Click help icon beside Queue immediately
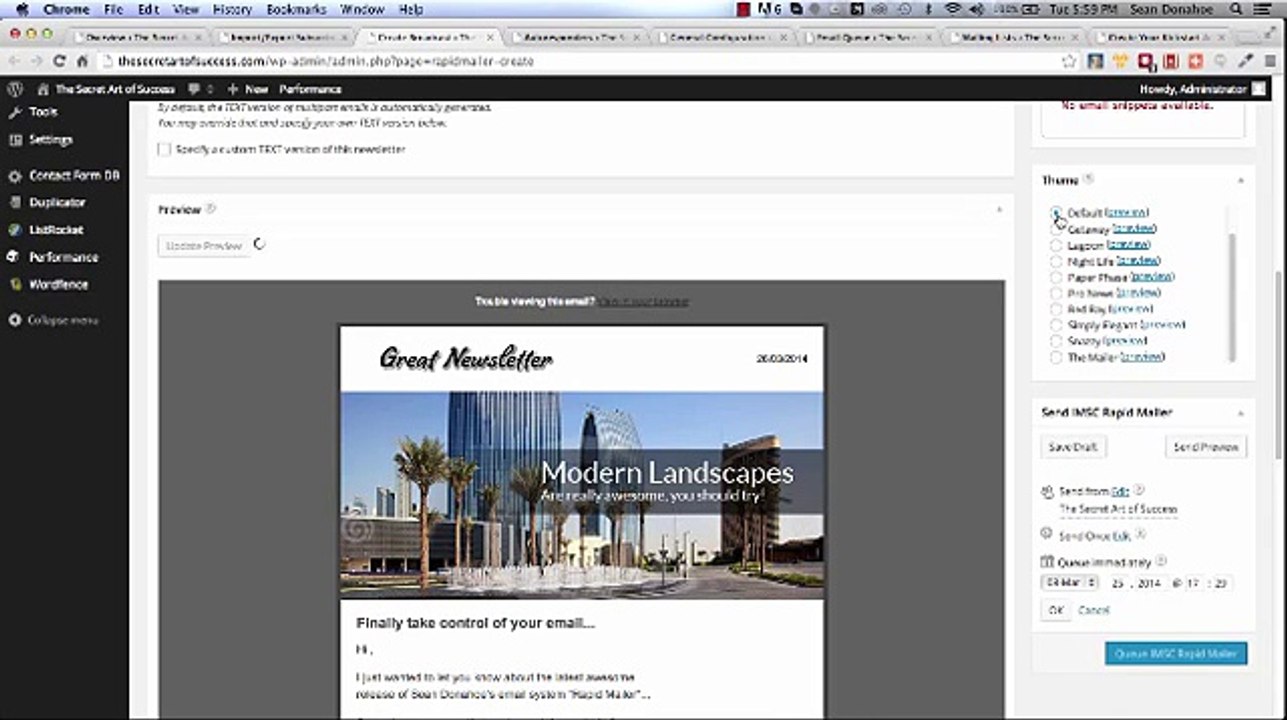This screenshot has width=1287, height=720. coord(1161,561)
